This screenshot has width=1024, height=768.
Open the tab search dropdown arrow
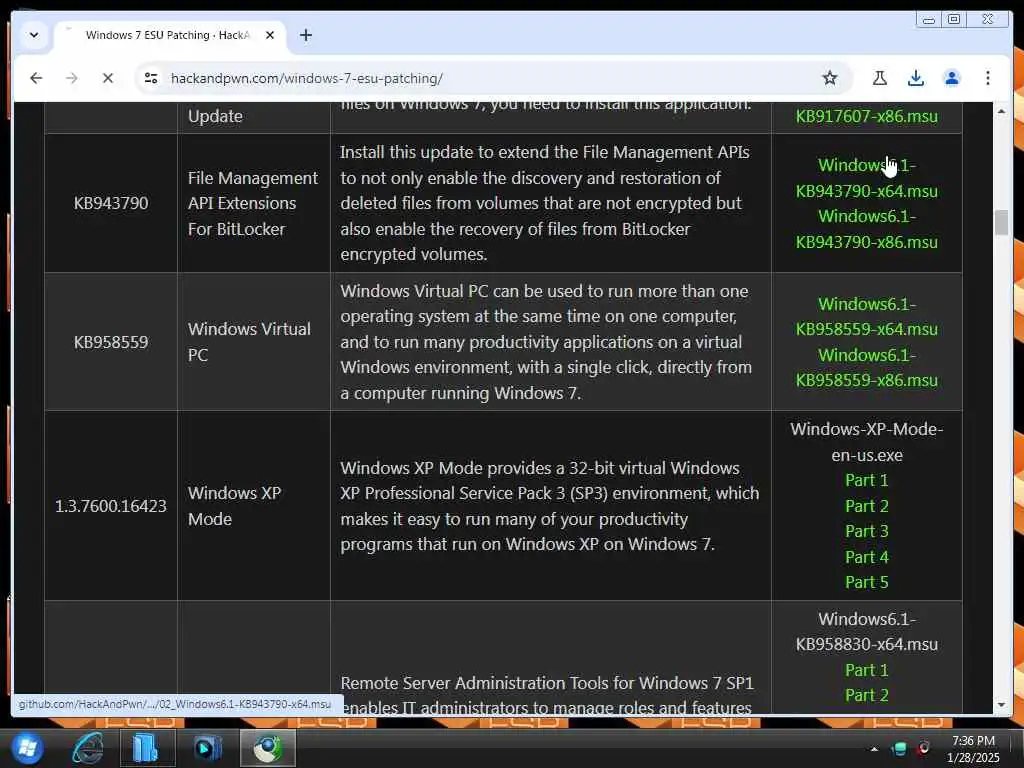pos(34,35)
